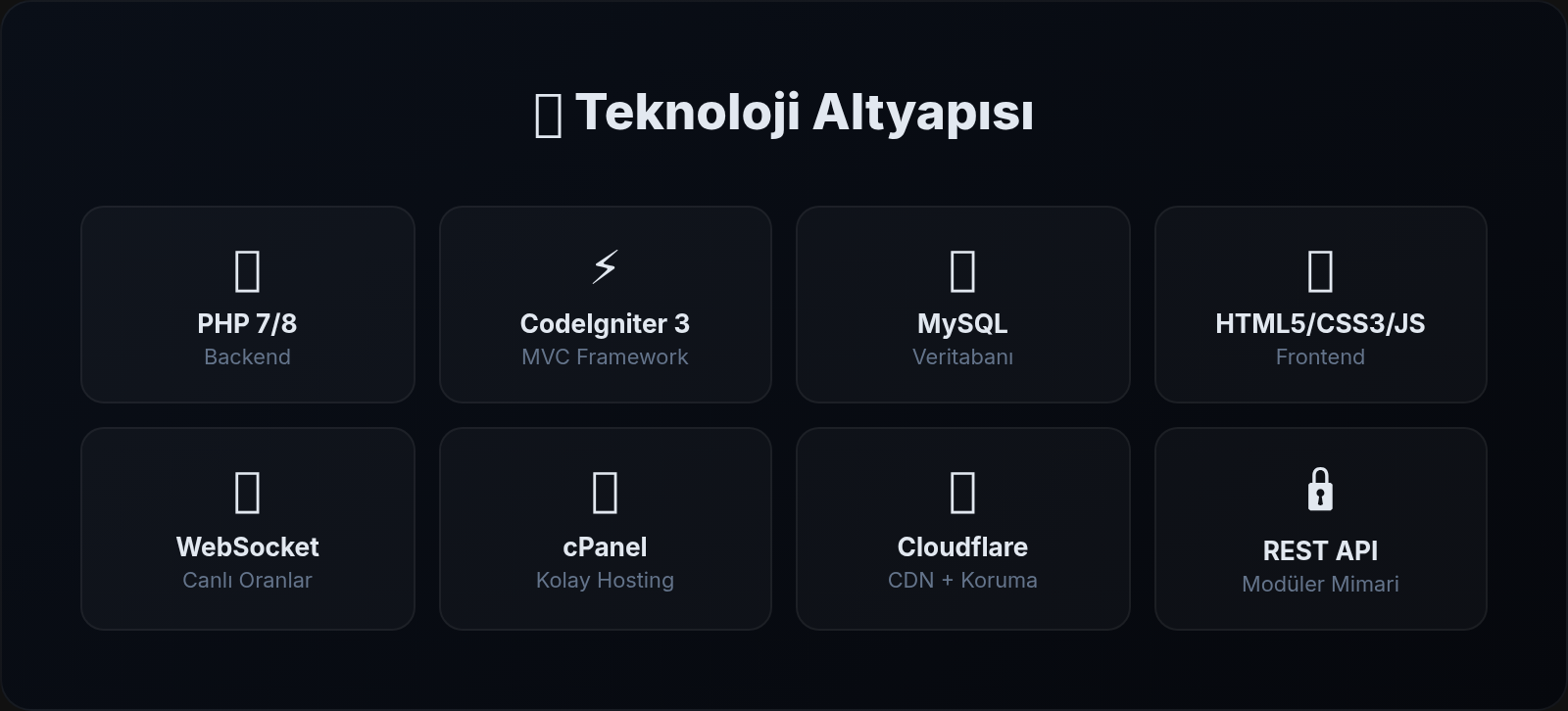1568x711 pixels.
Task: Click the Canlı Oranlar subtitle
Action: [x=247, y=580]
